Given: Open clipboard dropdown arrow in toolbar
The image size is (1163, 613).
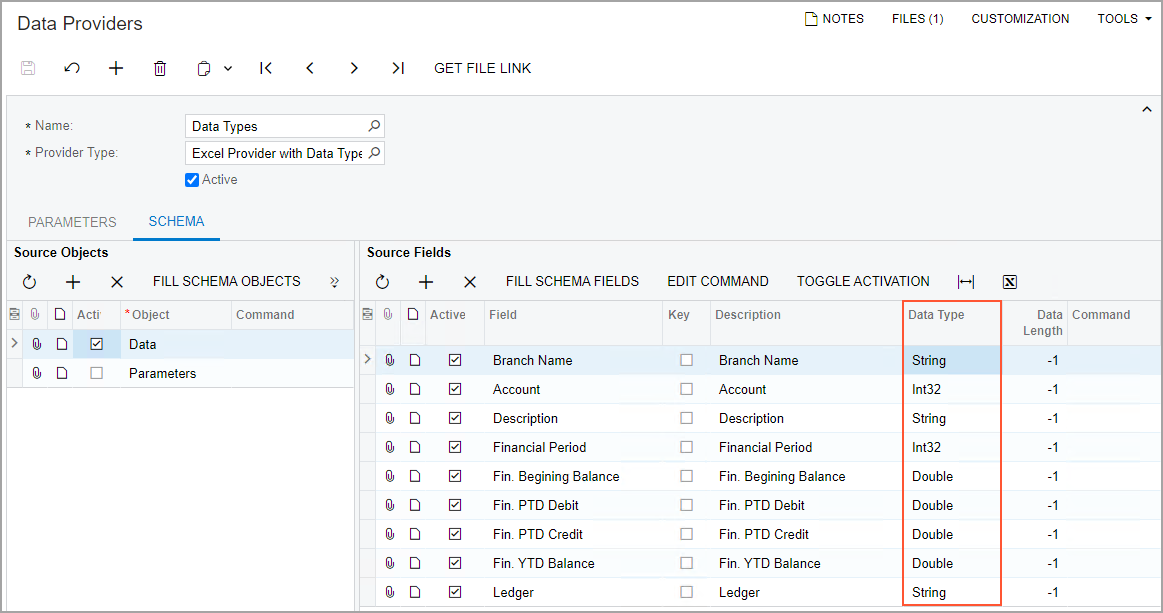Looking at the screenshot, I should (228, 68).
